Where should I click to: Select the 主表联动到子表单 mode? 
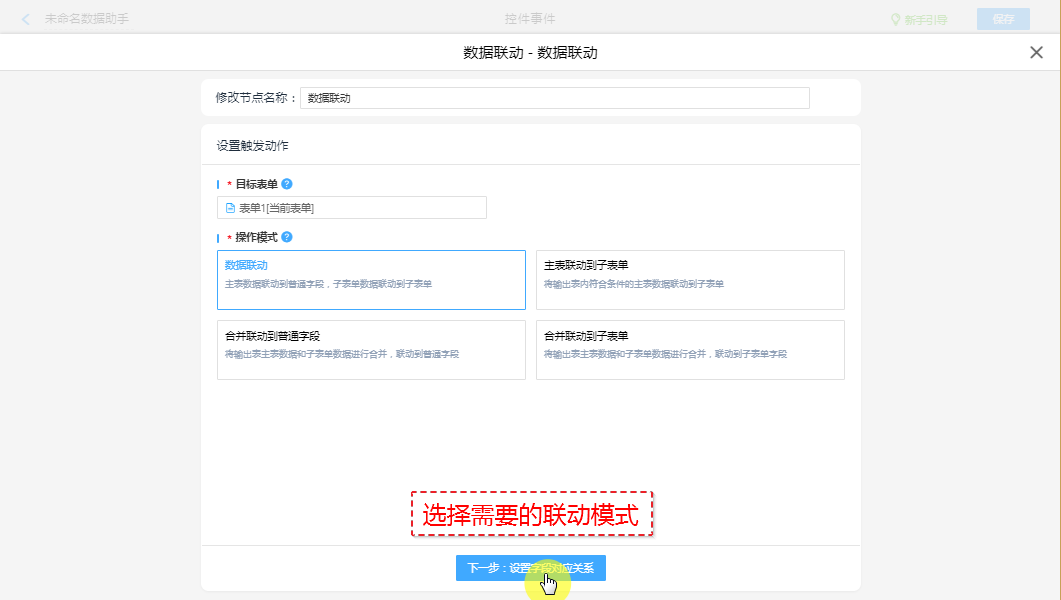click(x=690, y=280)
